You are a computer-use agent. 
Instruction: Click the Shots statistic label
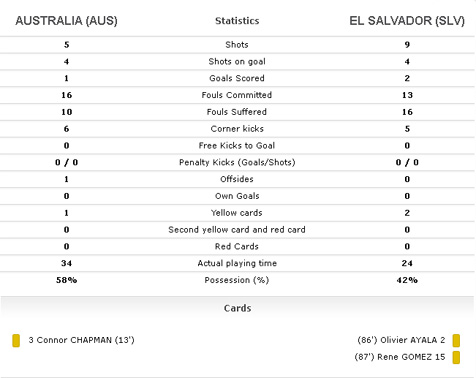237,45
